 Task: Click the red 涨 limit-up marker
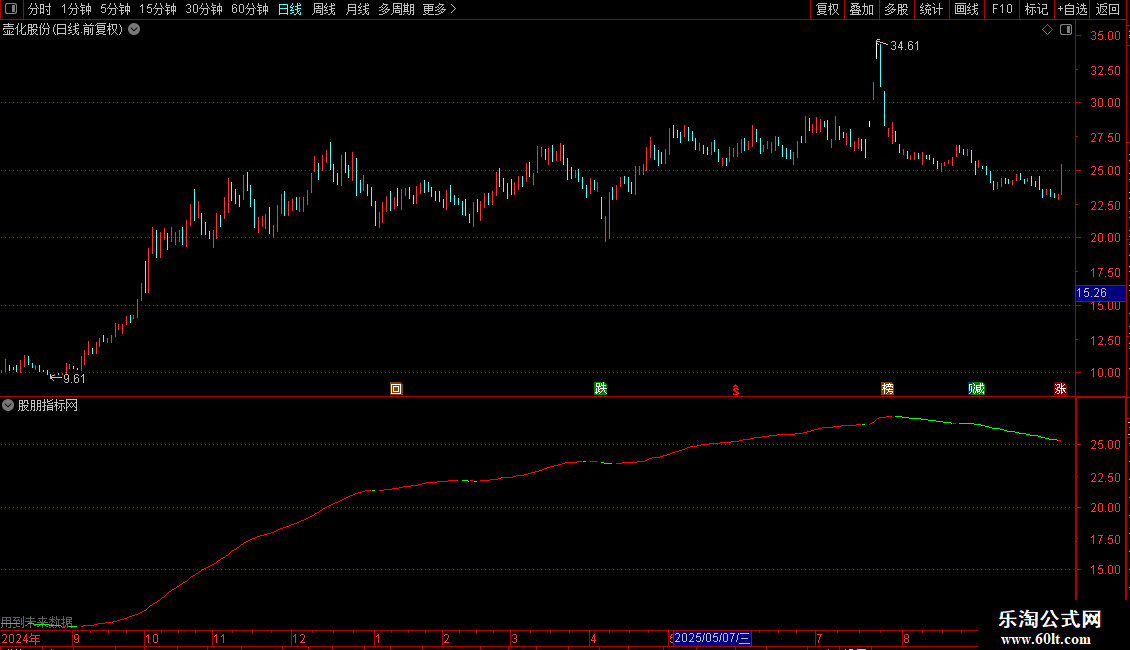pyautogui.click(x=1060, y=388)
